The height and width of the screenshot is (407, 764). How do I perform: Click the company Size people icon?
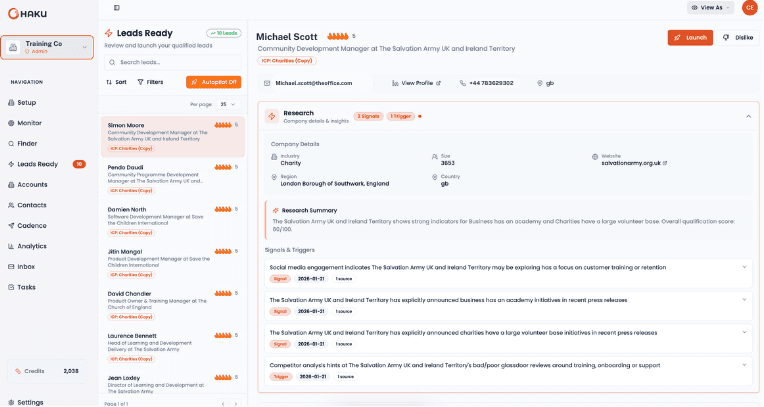pyautogui.click(x=435, y=157)
